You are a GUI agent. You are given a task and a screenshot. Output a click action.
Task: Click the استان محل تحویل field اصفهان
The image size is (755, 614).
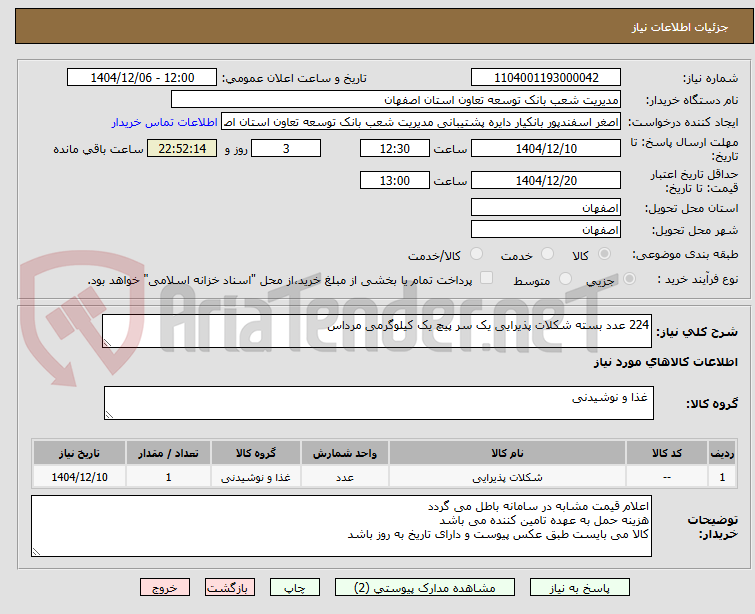coord(546,208)
